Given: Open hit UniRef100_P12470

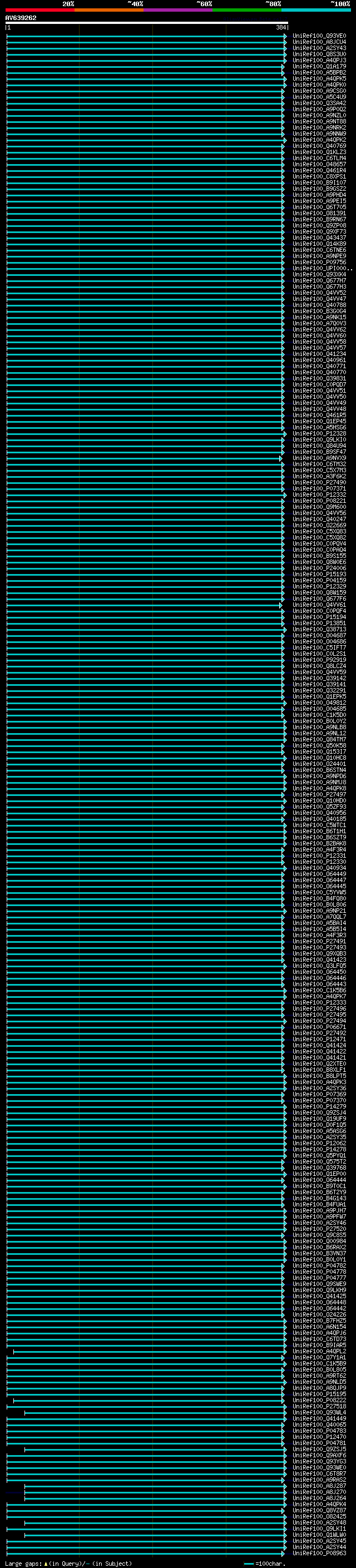Looking at the screenshot, I should [319, 1437].
